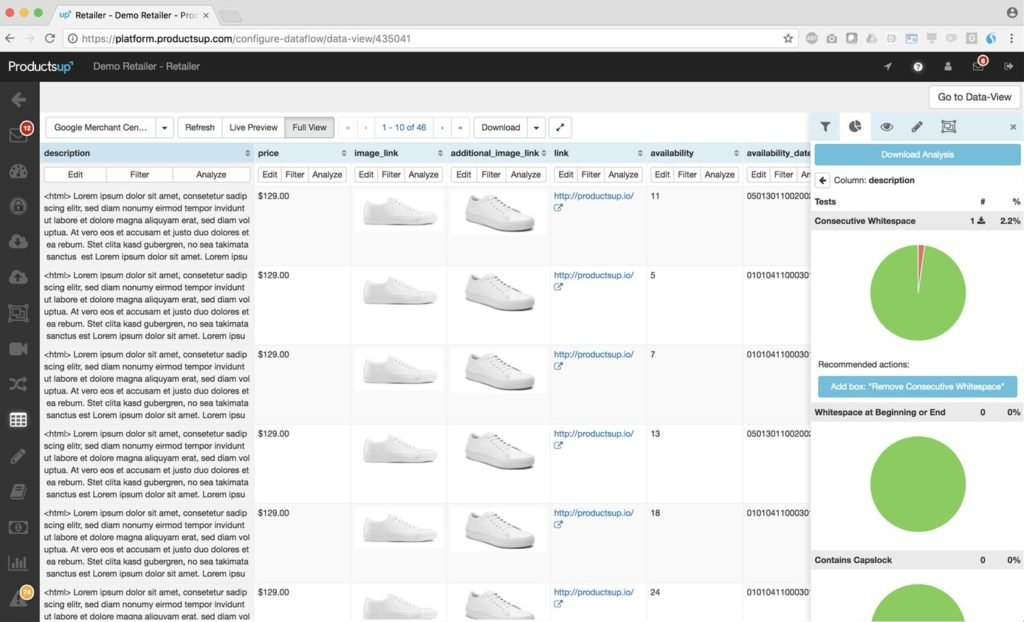Toggle the eye visibility panel tab
Image resolution: width=1024 pixels, height=622 pixels.
[x=886, y=127]
